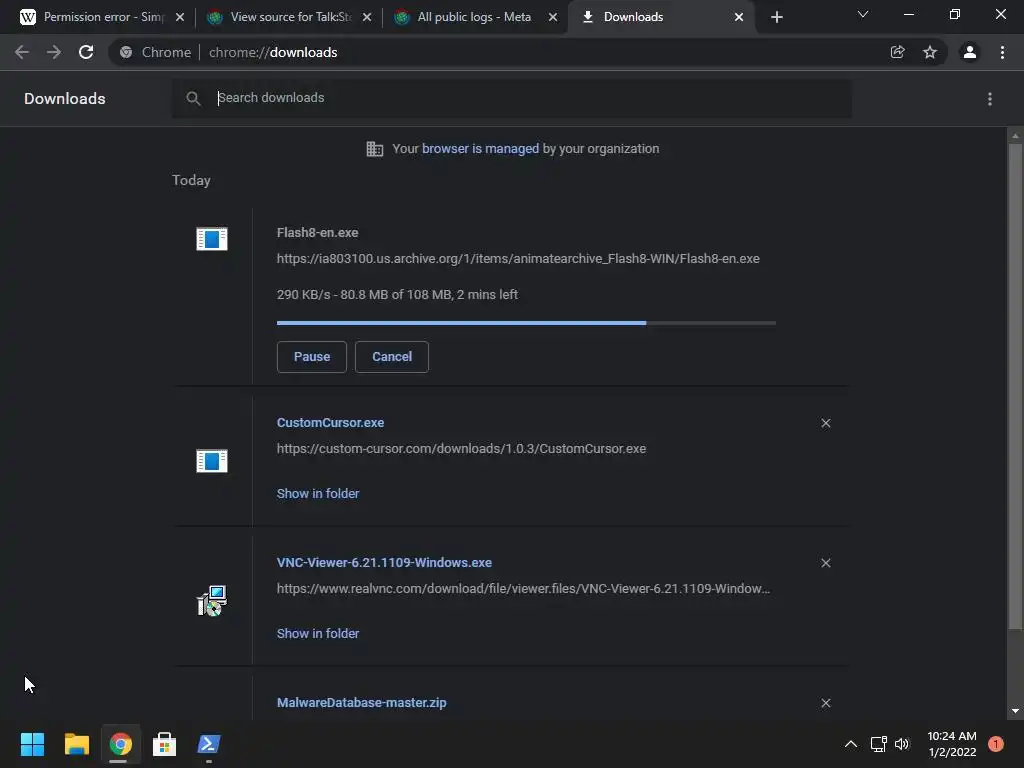Open the Chrome profile avatar menu
Screen dimensions: 1024x768
pos(970,52)
